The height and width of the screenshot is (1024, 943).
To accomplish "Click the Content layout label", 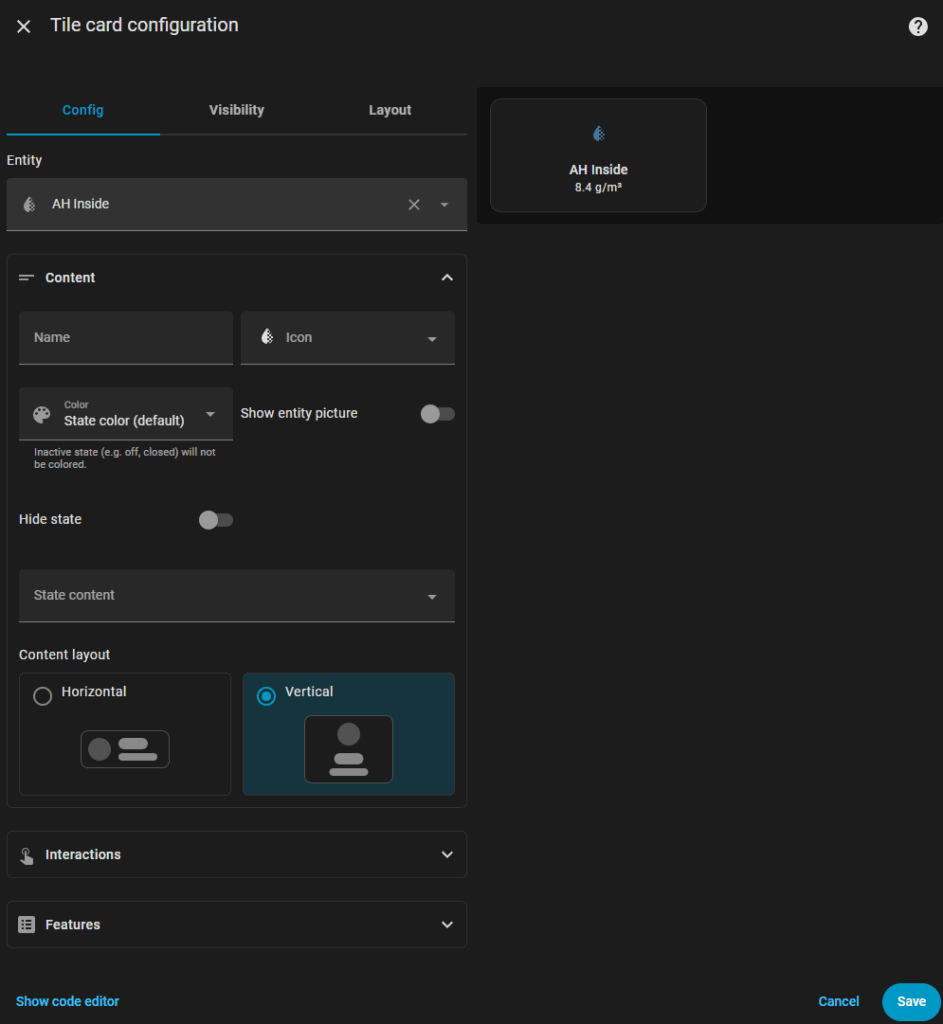I will pos(64,654).
